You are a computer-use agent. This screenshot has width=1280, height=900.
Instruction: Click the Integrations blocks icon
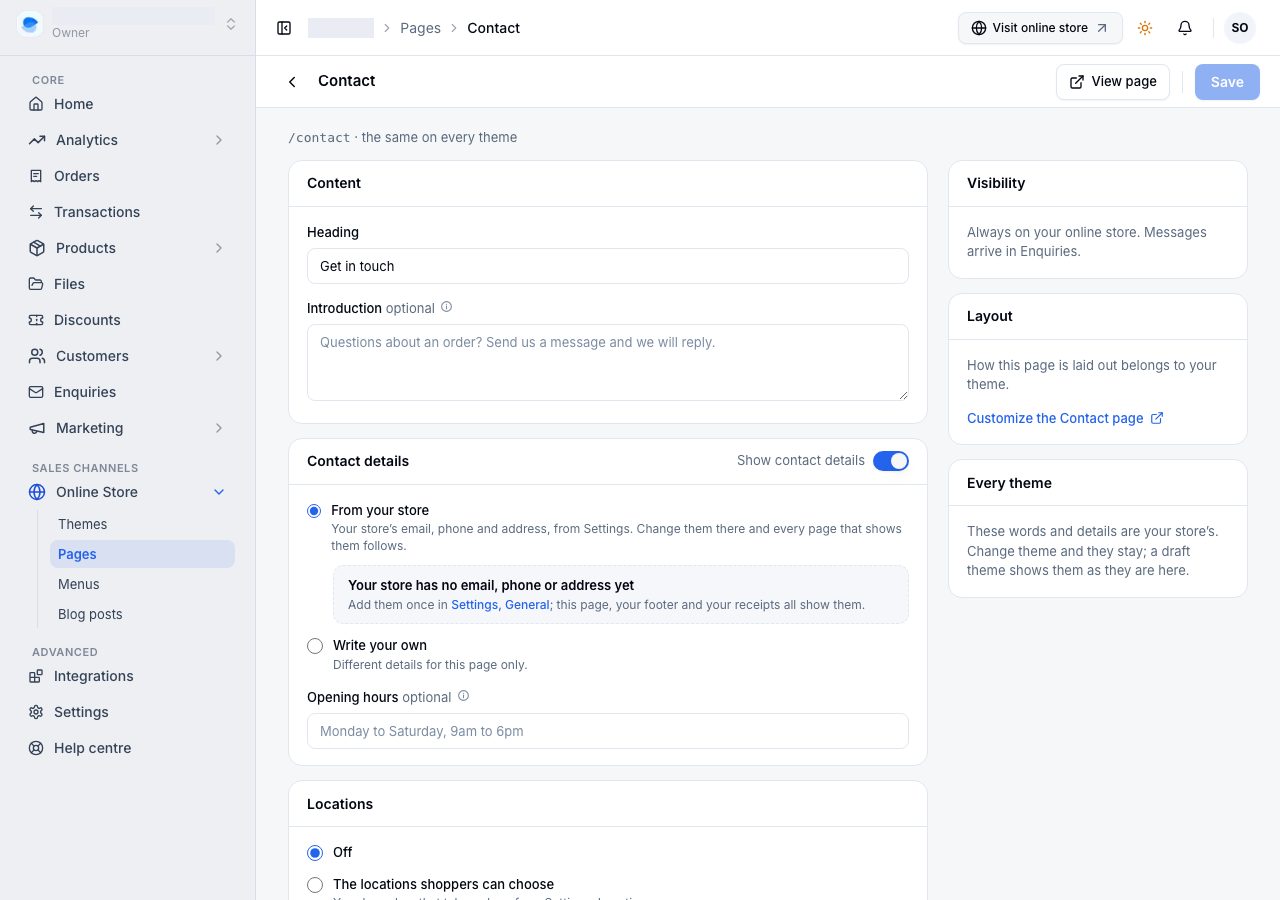click(36, 676)
